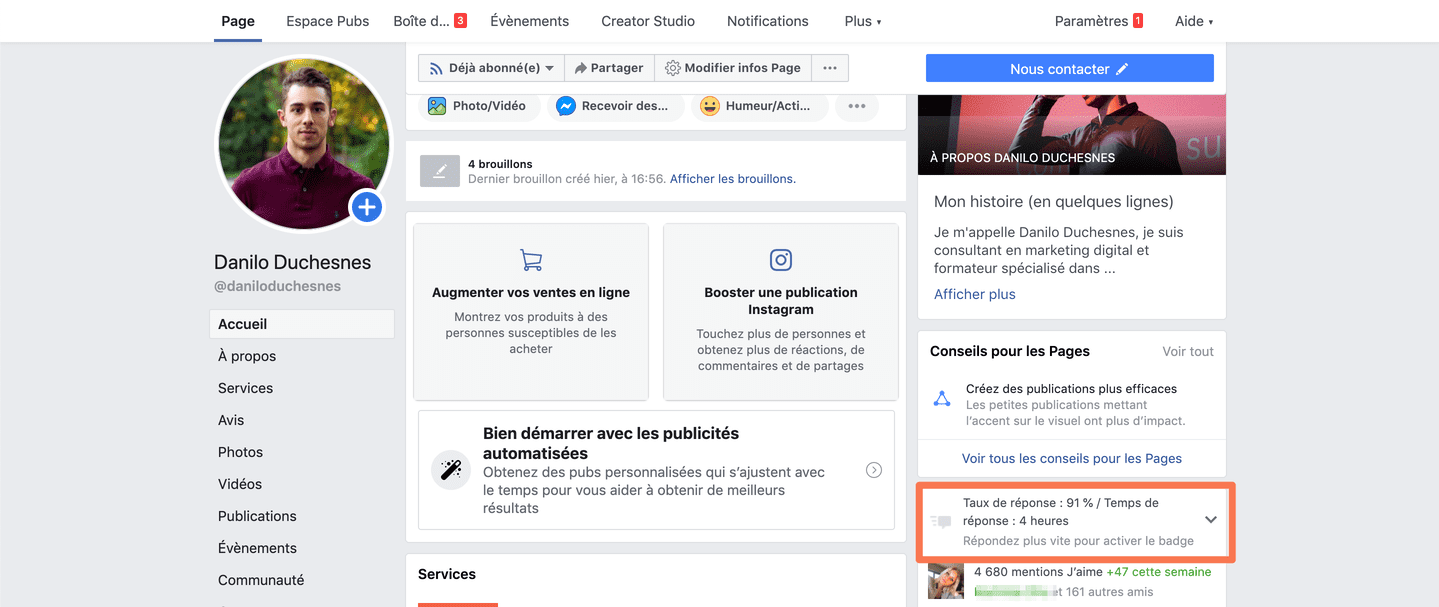Click Voir tout in Conseils pour les Pages

1188,351
